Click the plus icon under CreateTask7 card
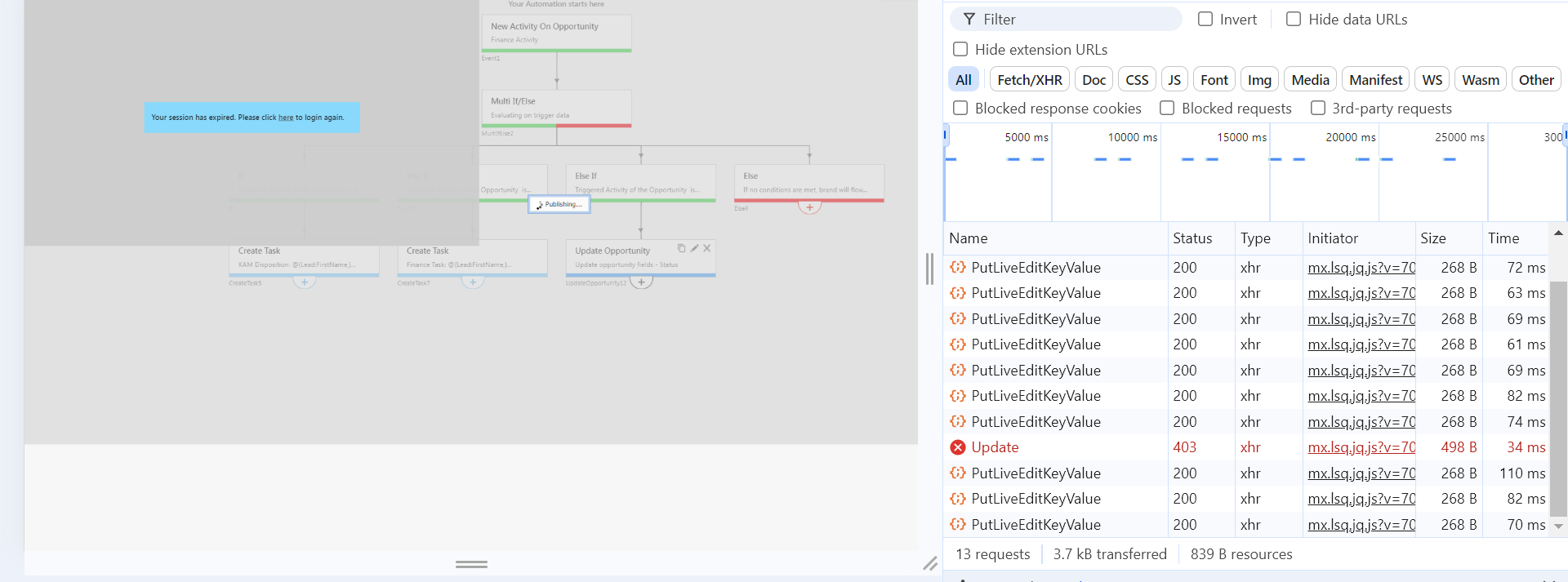 pyautogui.click(x=473, y=282)
